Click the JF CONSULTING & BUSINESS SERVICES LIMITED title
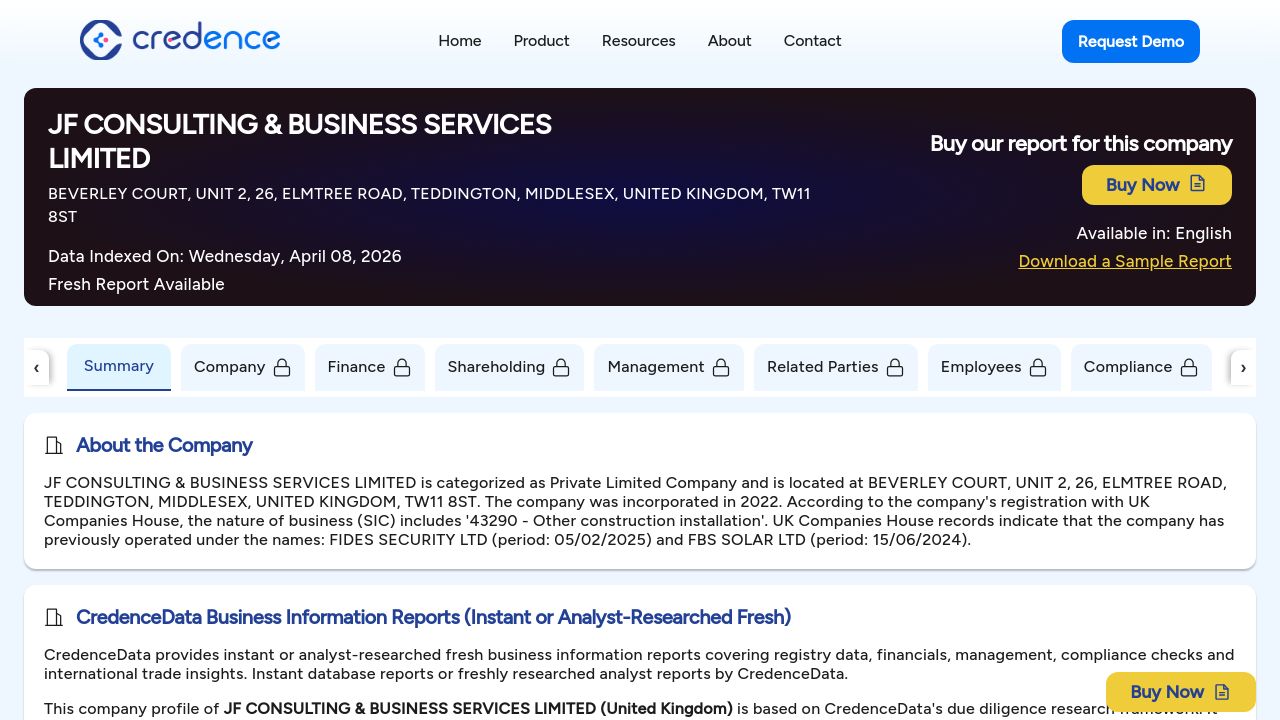Viewport: 1280px width, 720px height. (x=300, y=141)
